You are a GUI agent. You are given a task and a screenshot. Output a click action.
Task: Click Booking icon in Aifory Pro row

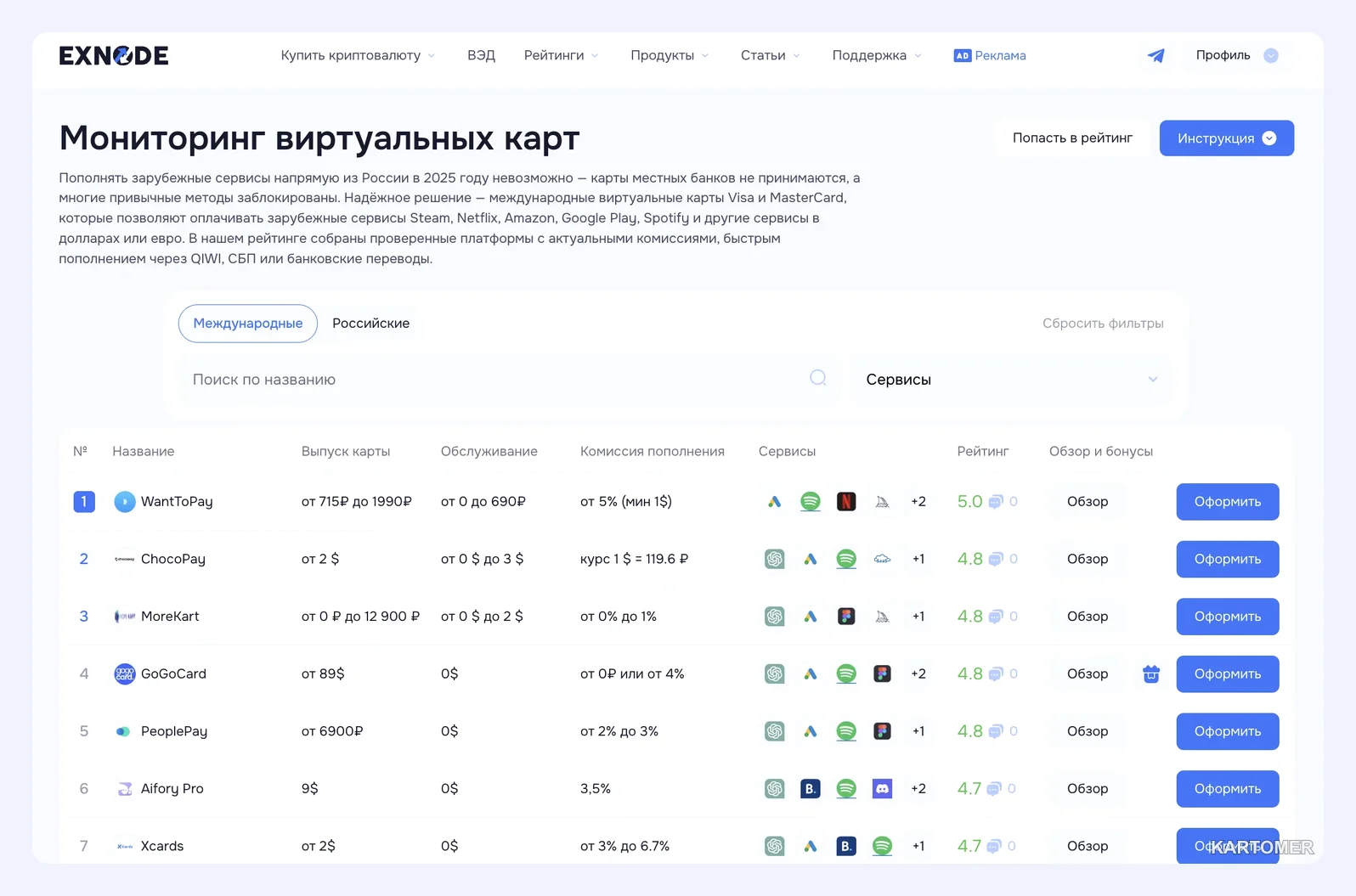pyautogui.click(x=811, y=788)
